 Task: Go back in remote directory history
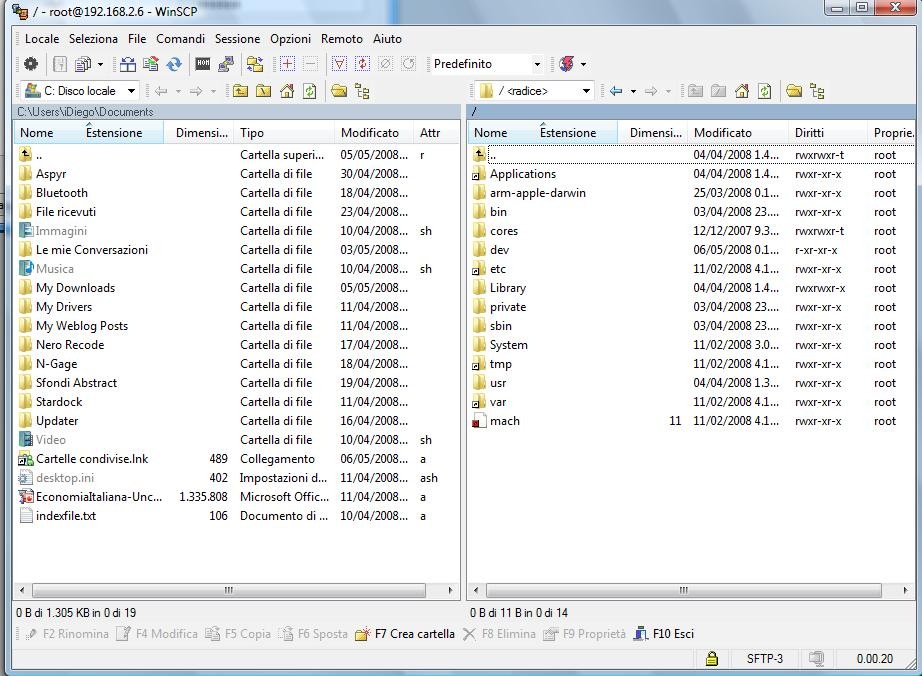click(616, 91)
